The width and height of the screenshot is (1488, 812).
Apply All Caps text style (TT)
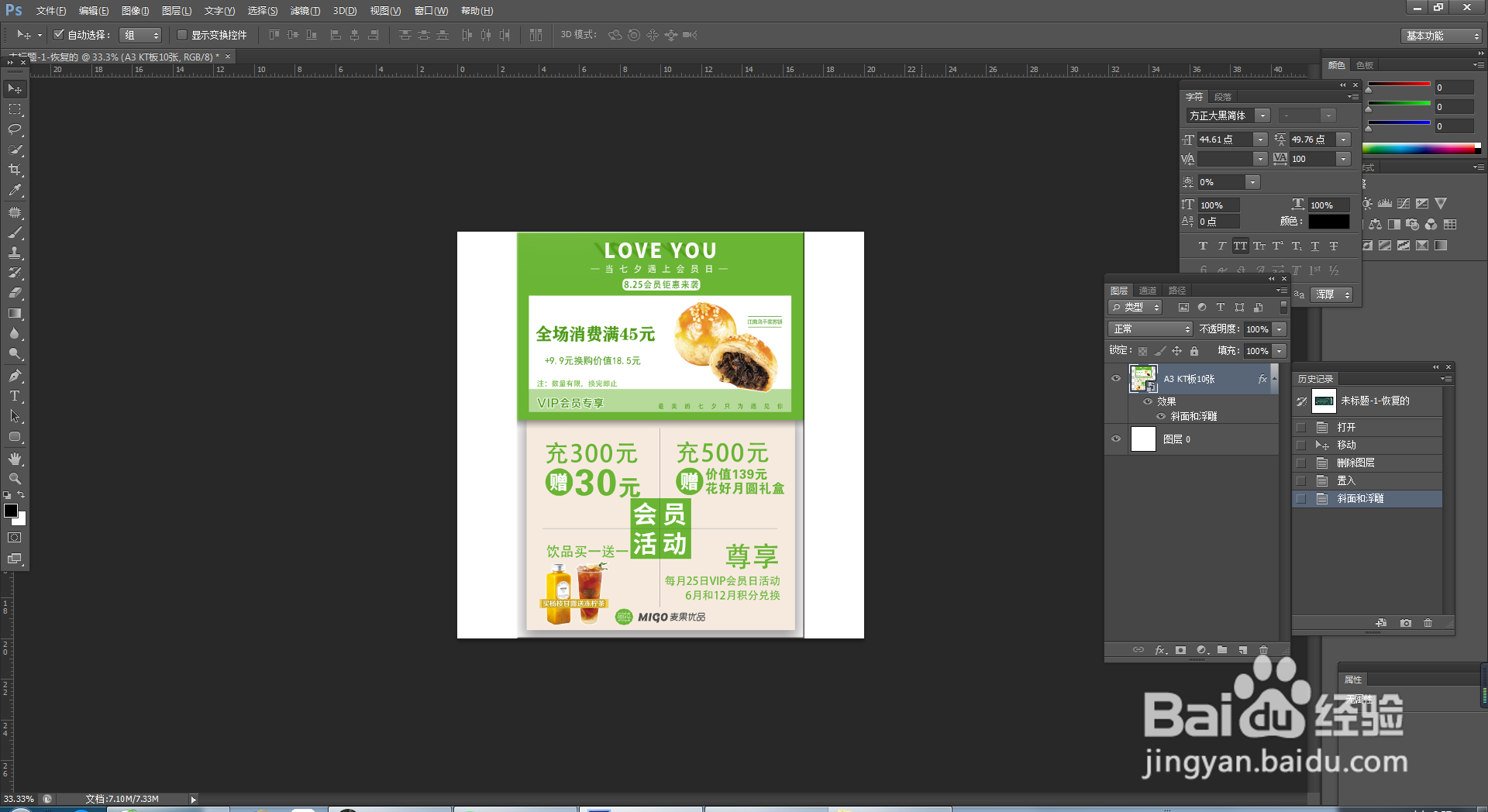1241,246
